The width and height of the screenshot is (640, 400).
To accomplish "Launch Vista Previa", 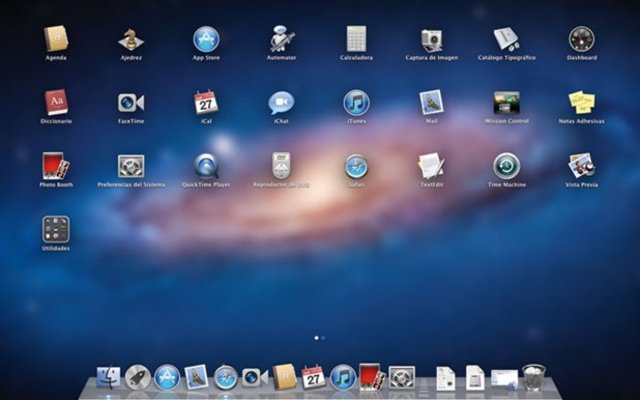I will [x=582, y=165].
